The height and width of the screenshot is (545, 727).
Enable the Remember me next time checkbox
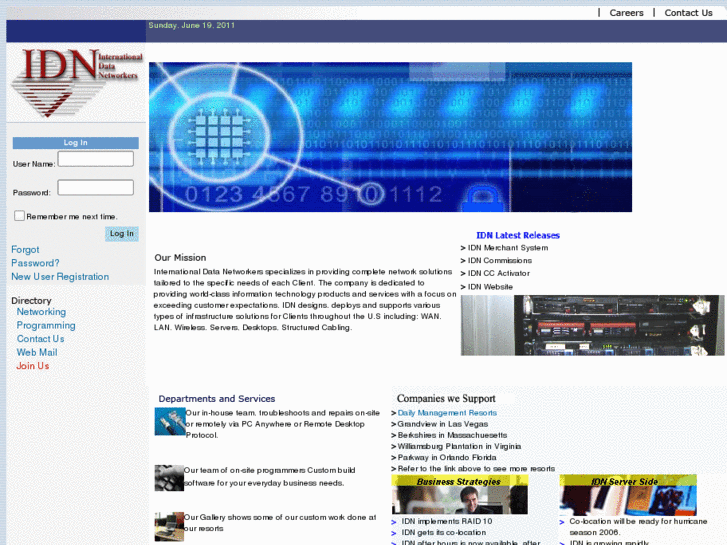coord(20,216)
